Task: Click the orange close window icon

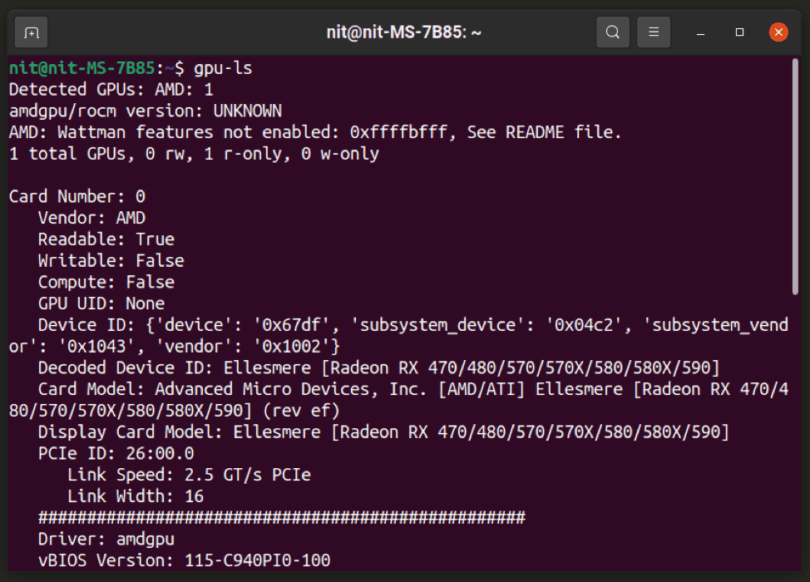Action: tap(777, 31)
